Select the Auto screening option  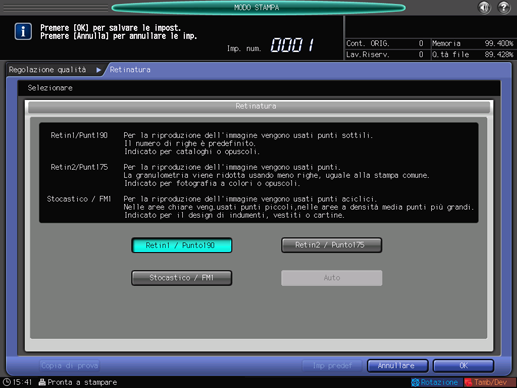click(x=331, y=278)
